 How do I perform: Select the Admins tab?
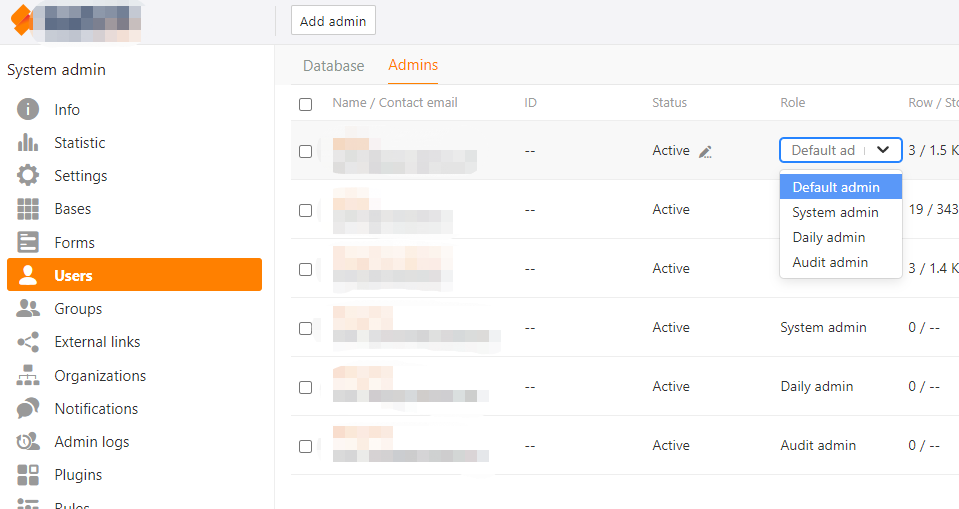(x=413, y=65)
